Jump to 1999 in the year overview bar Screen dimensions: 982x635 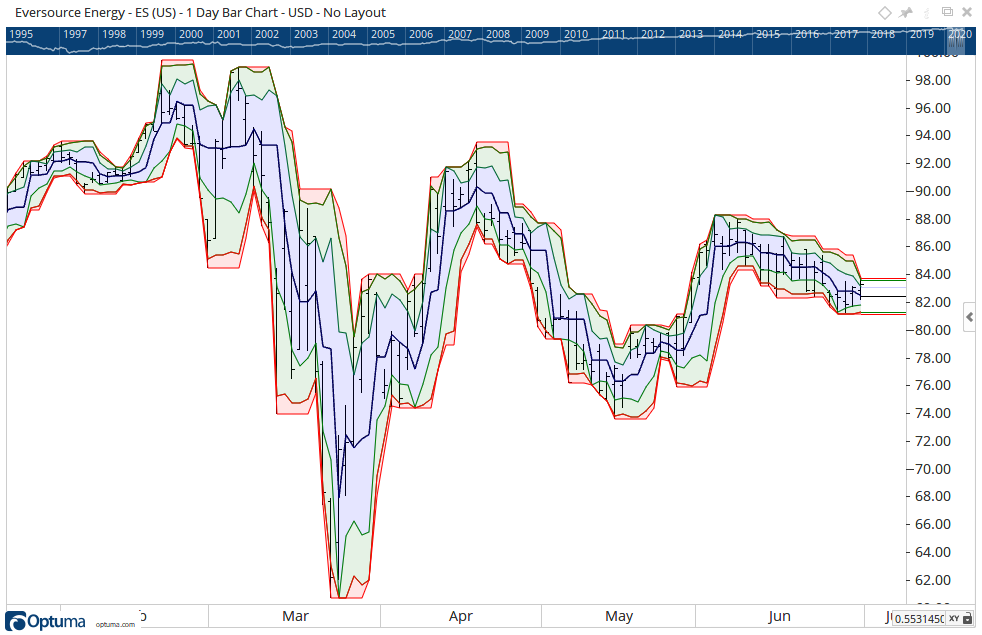click(x=152, y=34)
